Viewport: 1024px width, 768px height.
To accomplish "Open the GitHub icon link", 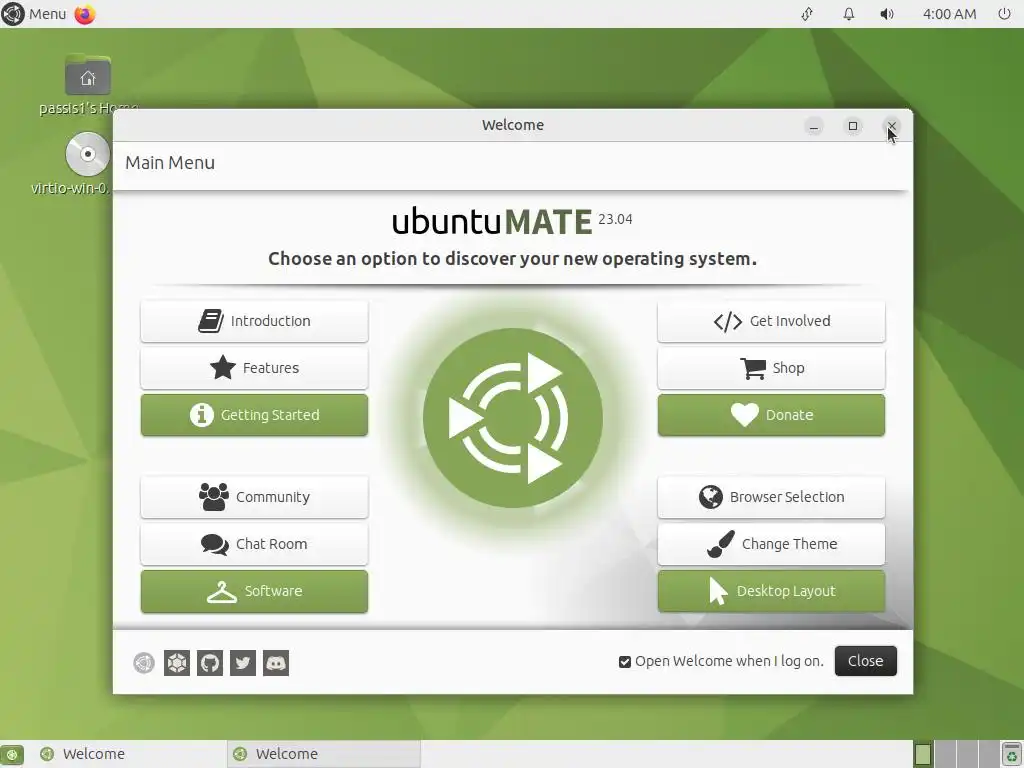I will click(x=210, y=663).
